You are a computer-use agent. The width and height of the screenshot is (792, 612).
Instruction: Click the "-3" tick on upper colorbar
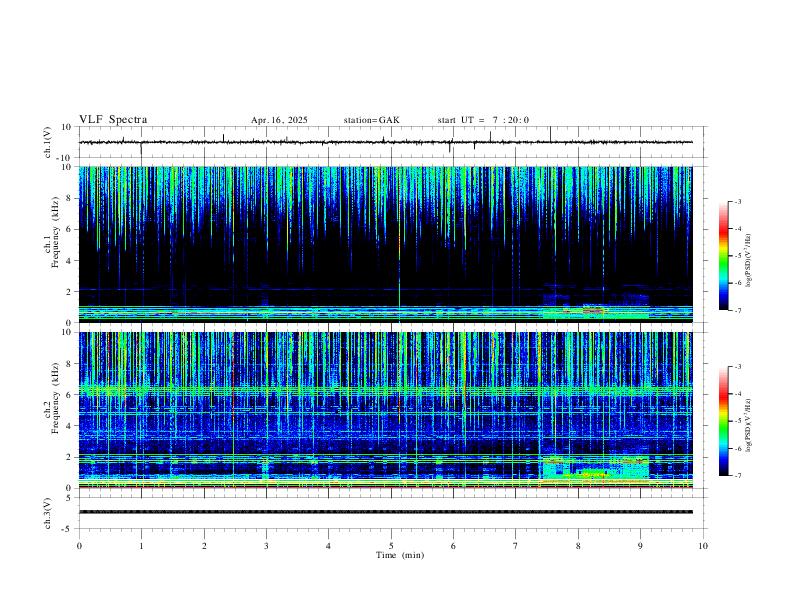(x=738, y=201)
